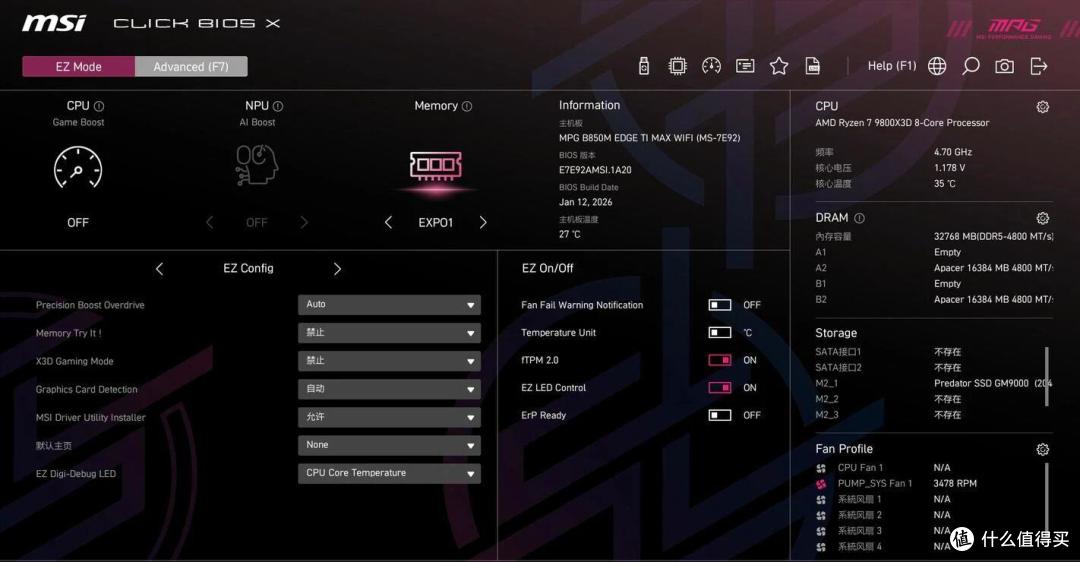Toggle ErP Ready switch
Image resolution: width=1080 pixels, height=562 pixels.
pos(720,415)
